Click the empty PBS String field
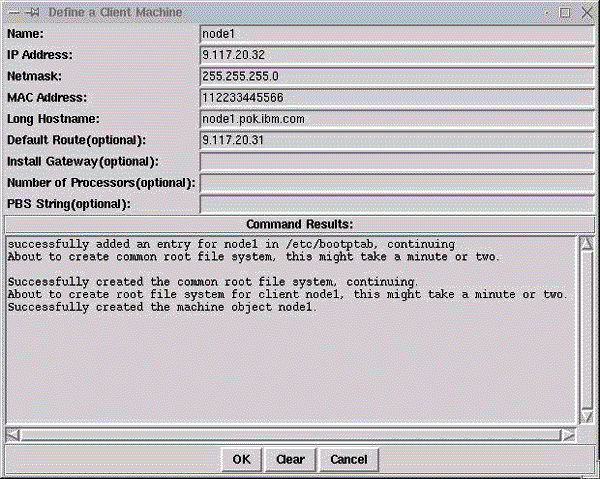The height and width of the screenshot is (479, 600). click(397, 204)
